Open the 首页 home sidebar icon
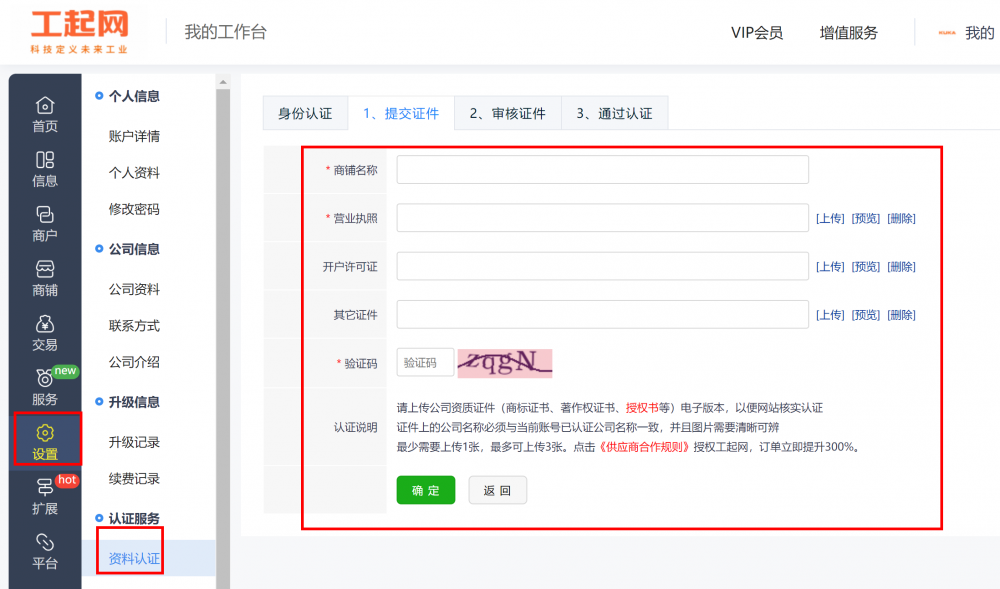The width and height of the screenshot is (1000, 589). 45,114
